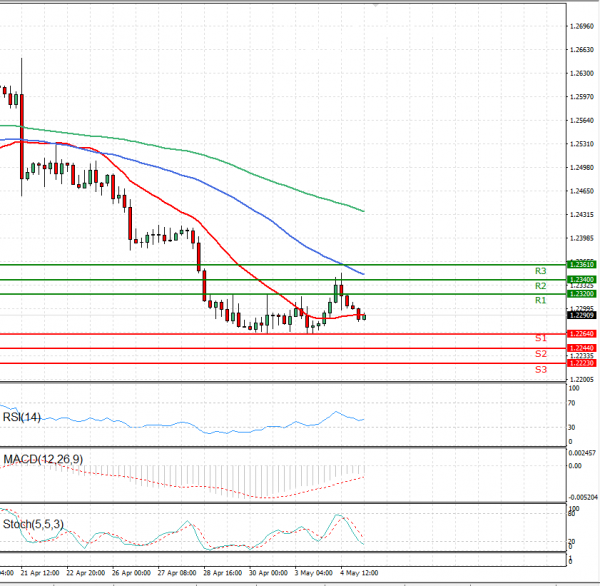This screenshot has height=586, width=600.
Task: Click the R3 resistance label
Action: click(540, 271)
